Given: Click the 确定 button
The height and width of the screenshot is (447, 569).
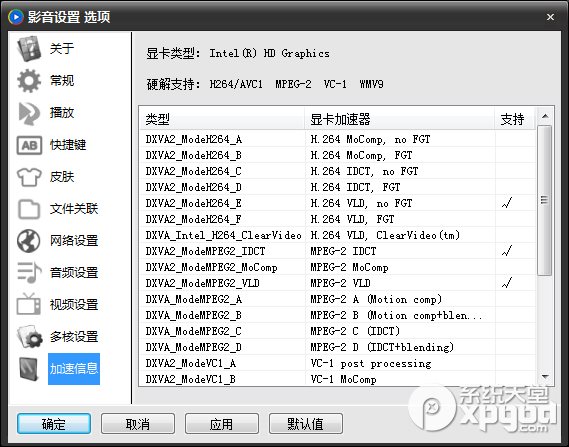Looking at the screenshot, I should pyautogui.click(x=54, y=423).
